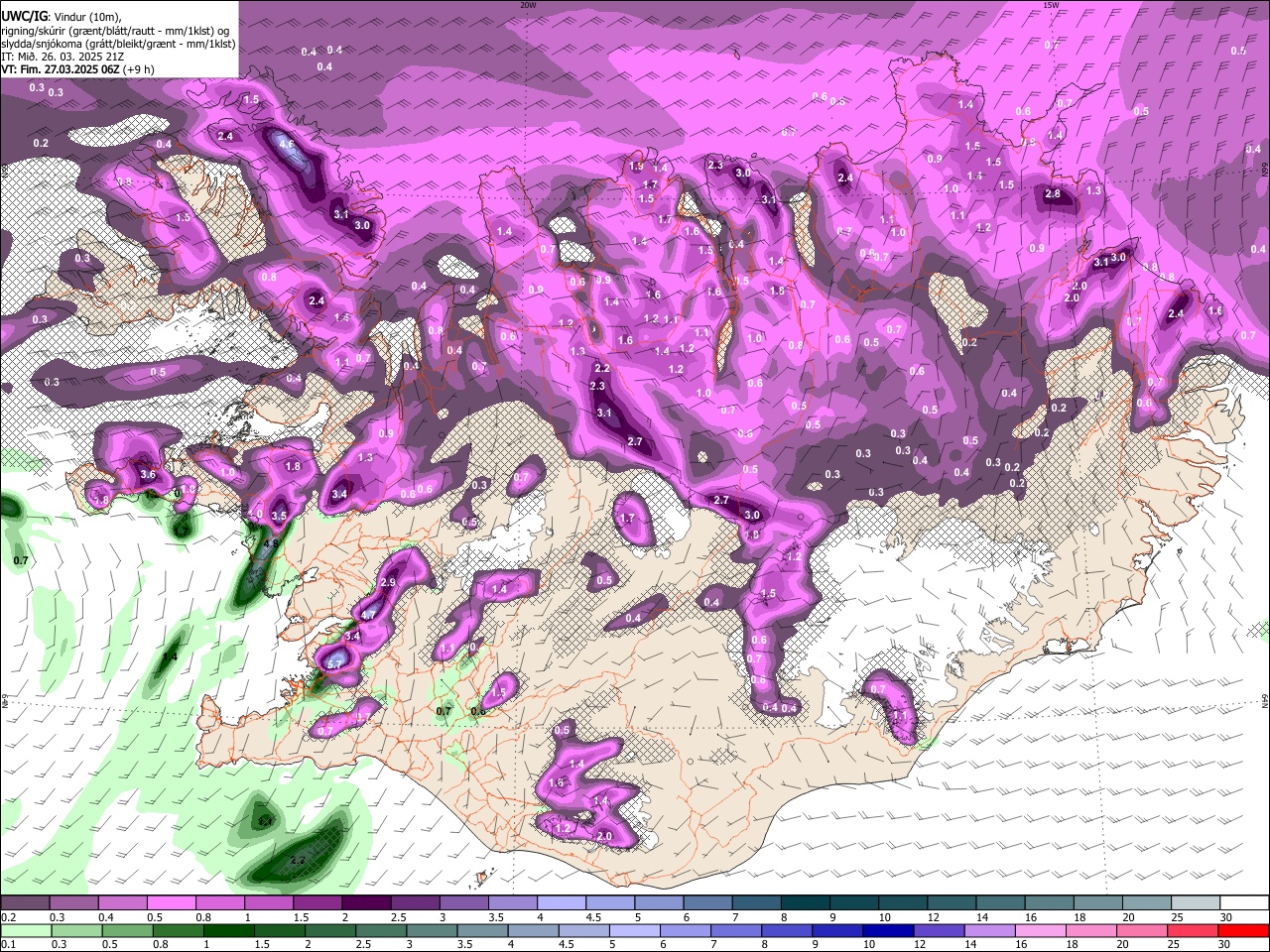Click the "VT: Fim. 27.03.2025 06Z" valid time
This screenshot has height=952, width=1270.
(x=61, y=69)
